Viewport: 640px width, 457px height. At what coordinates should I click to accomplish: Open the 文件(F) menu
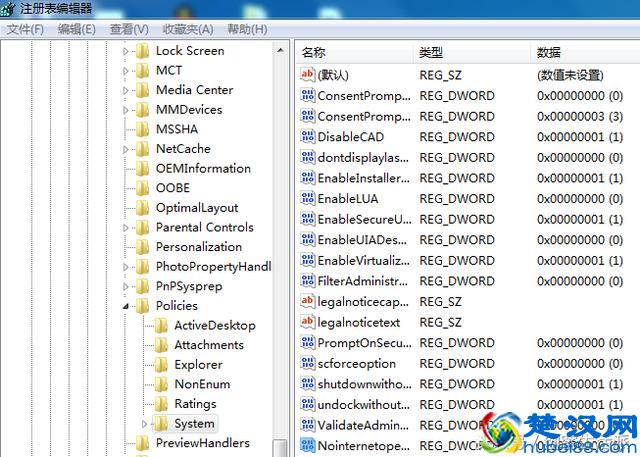(x=25, y=29)
